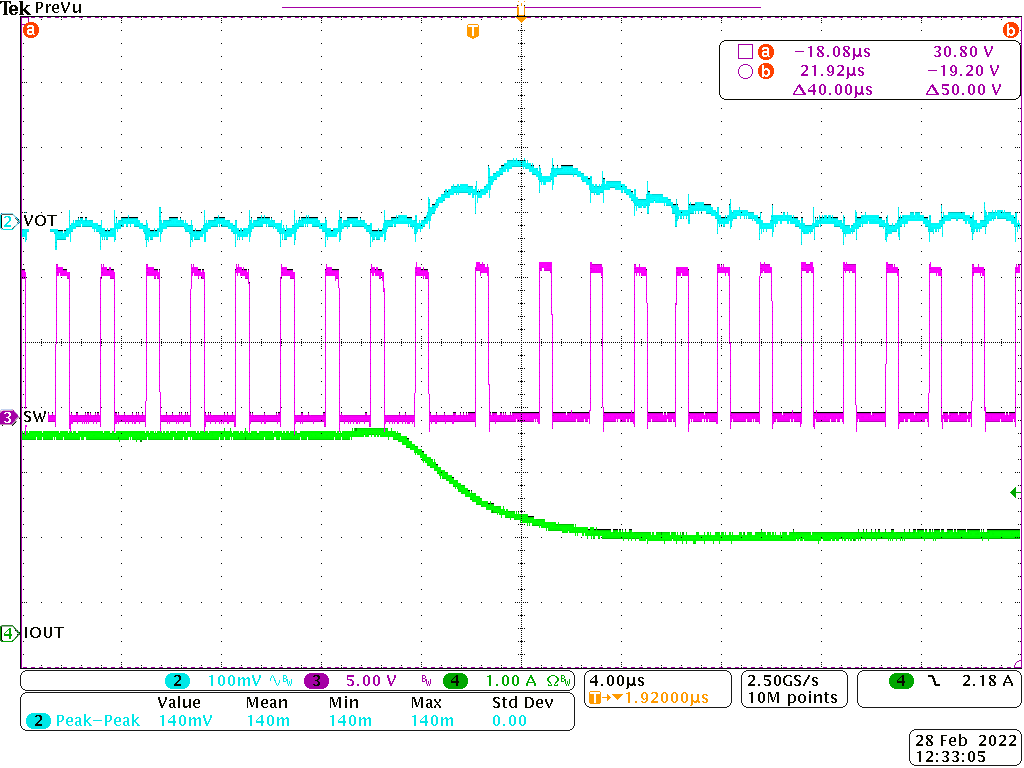Click the date and time display
The height and width of the screenshot is (768, 1024).
(x=966, y=748)
